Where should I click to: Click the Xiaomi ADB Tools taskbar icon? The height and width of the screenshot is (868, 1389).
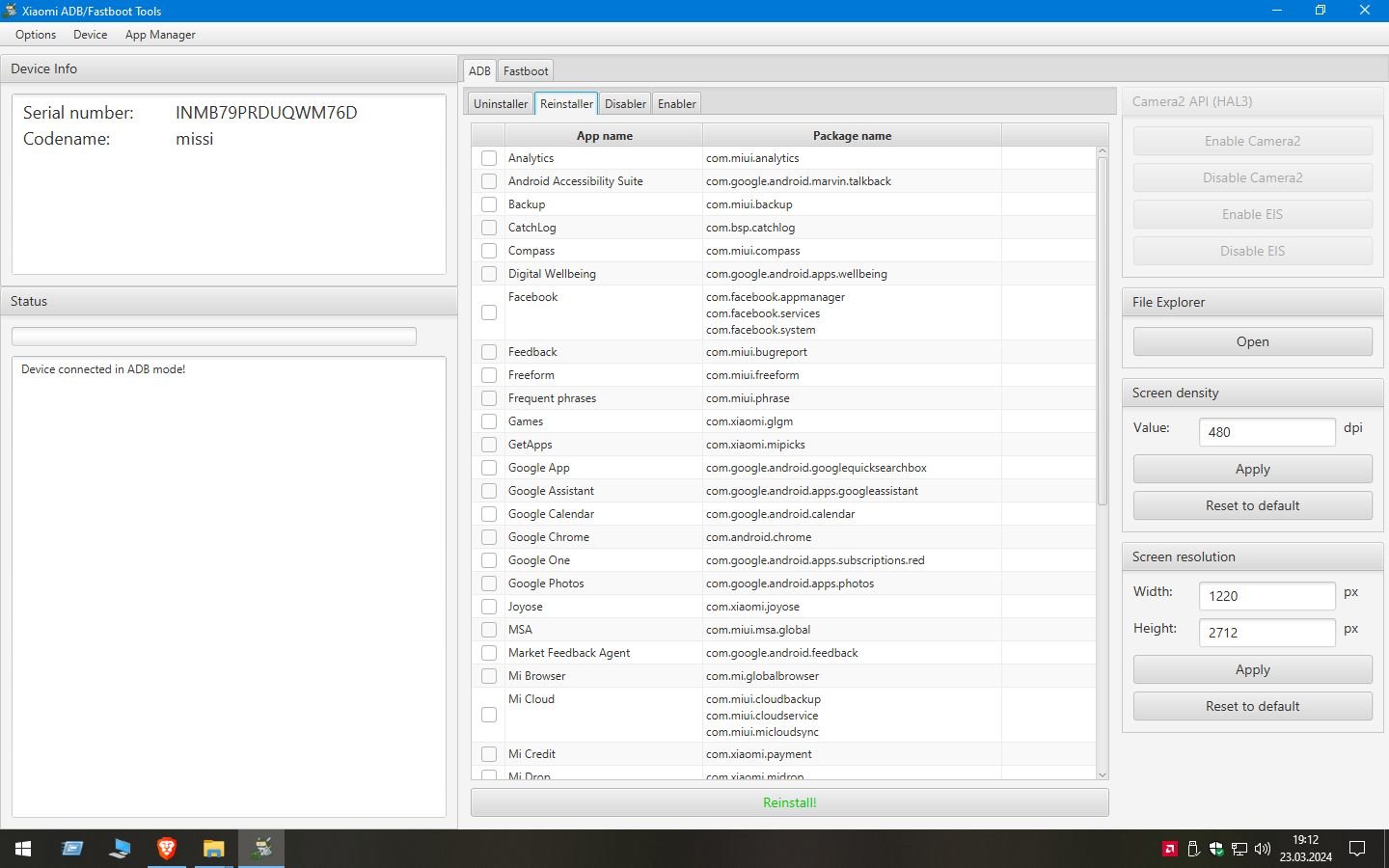click(261, 849)
